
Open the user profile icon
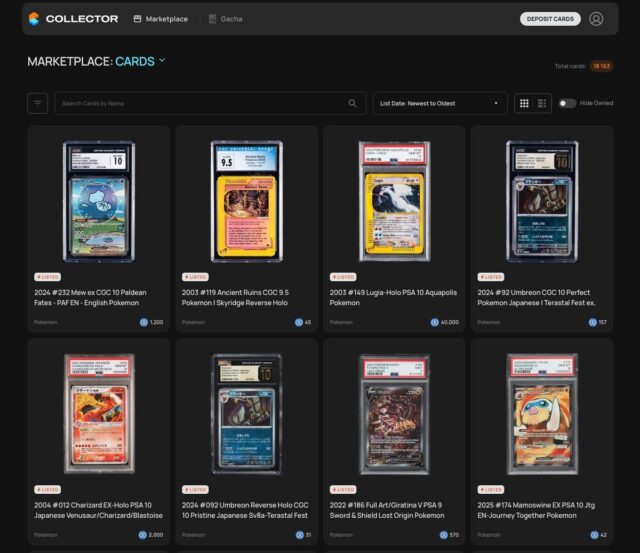tap(596, 19)
